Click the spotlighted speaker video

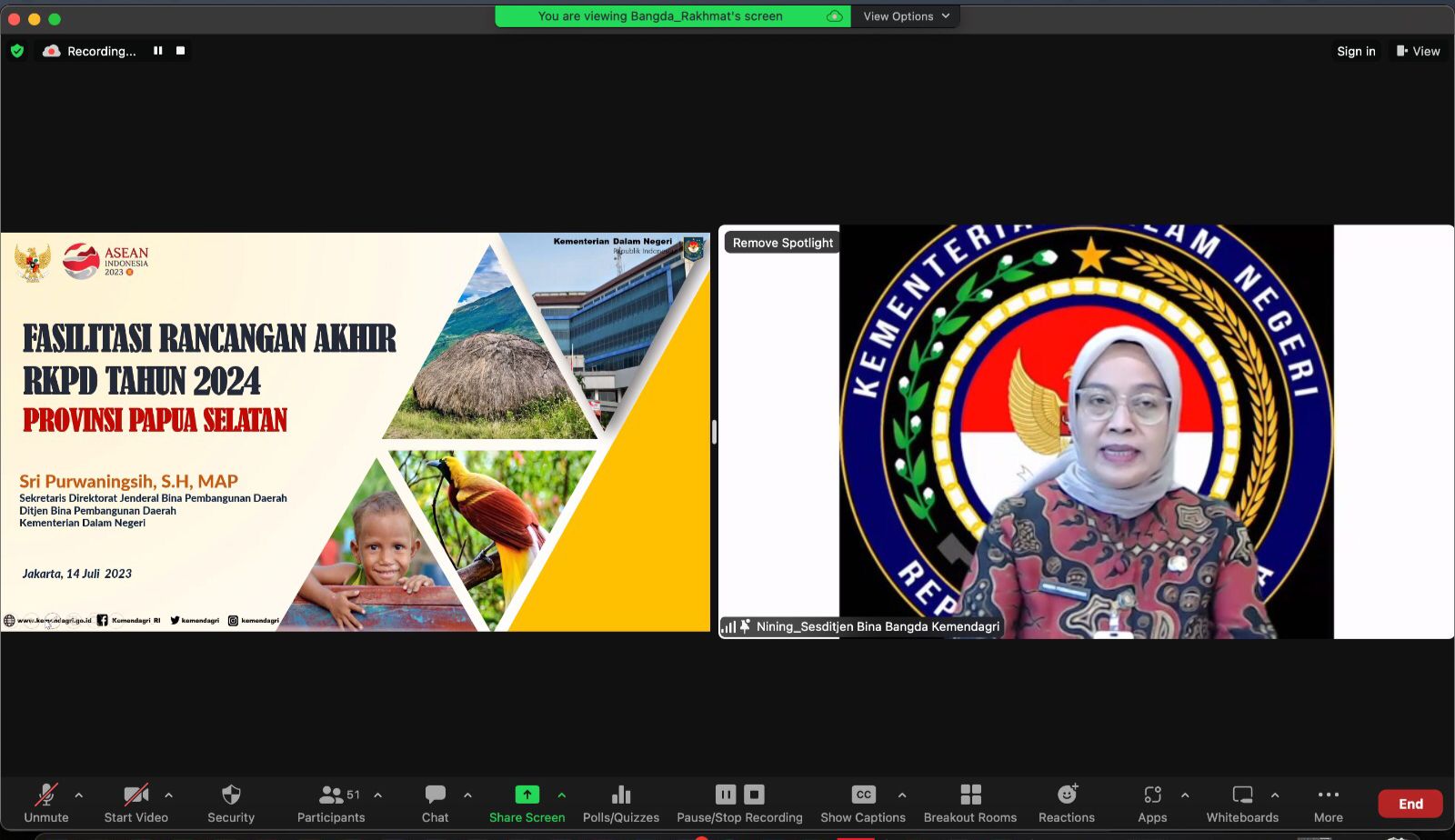point(1086,432)
